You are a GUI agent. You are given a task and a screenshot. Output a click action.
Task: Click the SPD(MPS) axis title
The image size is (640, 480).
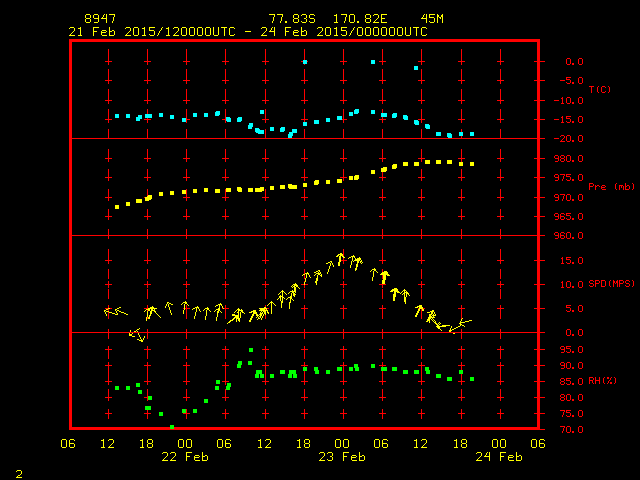[x=611, y=283]
